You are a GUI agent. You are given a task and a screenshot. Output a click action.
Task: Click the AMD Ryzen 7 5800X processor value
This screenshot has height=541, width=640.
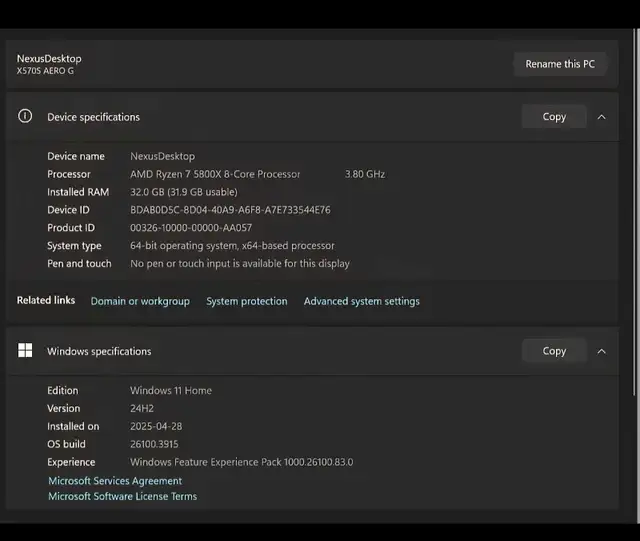coord(215,174)
